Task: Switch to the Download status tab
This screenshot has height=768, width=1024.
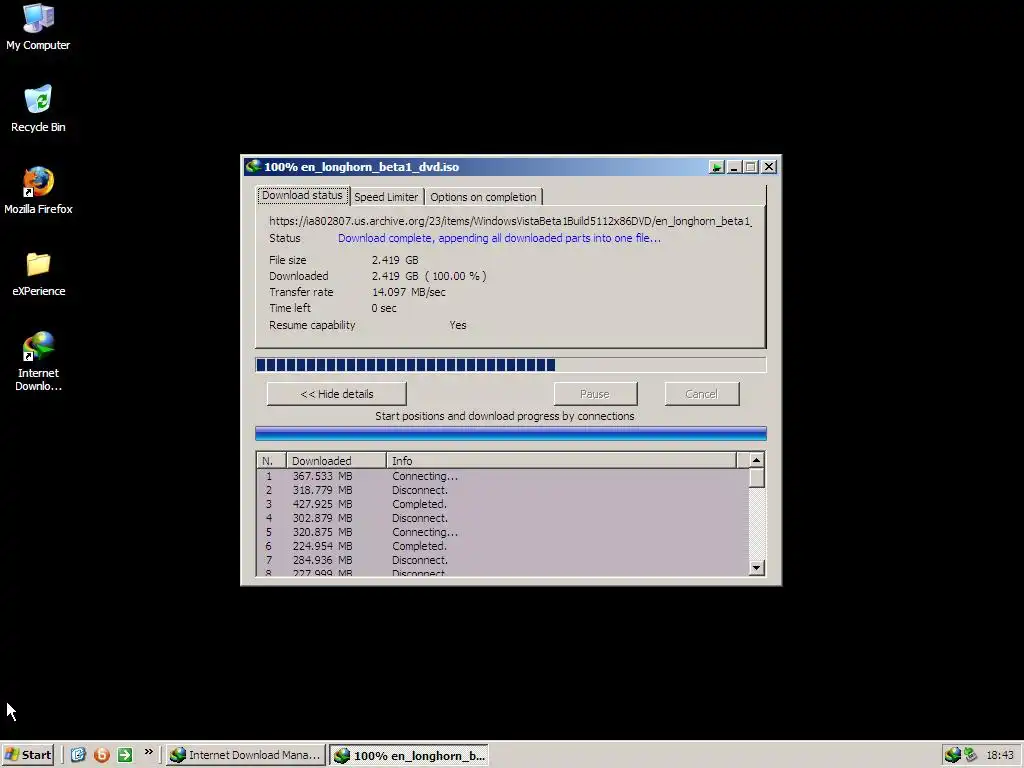Action: 302,195
